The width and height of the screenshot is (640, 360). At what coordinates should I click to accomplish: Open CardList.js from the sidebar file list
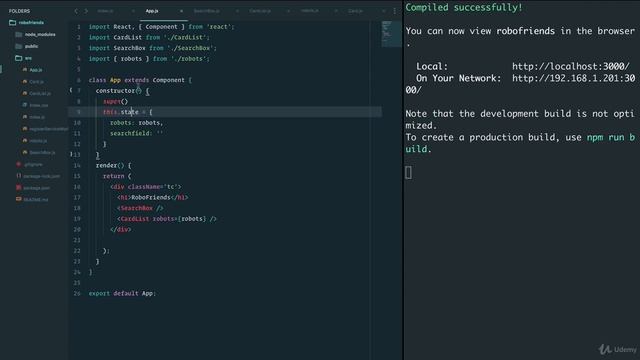40,93
